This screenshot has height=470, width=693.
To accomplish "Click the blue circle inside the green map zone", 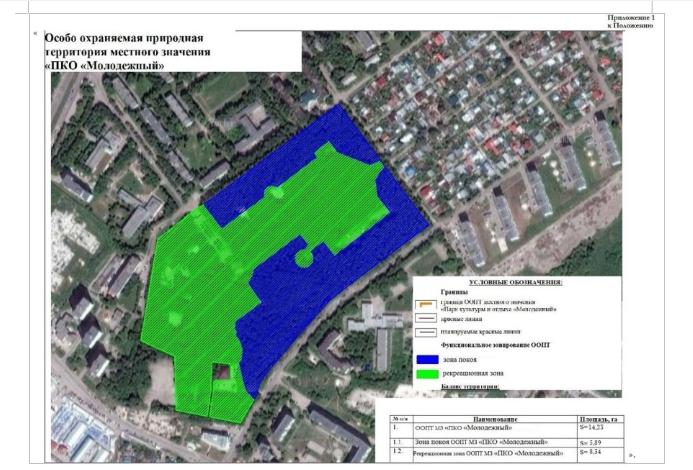I will click(x=301, y=259).
